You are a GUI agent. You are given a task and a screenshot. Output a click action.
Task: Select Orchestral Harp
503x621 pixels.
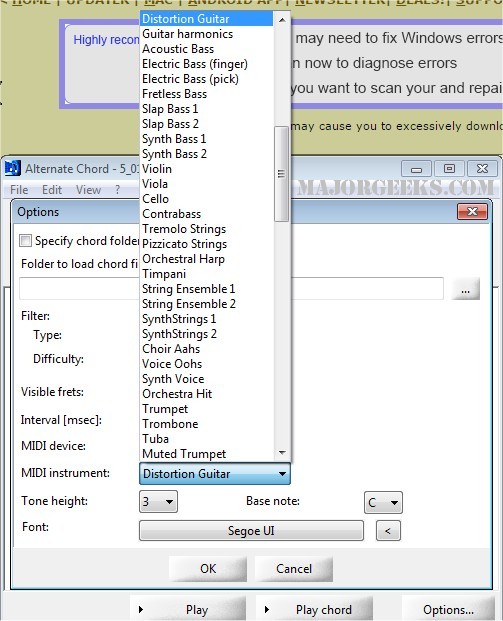coord(207,259)
